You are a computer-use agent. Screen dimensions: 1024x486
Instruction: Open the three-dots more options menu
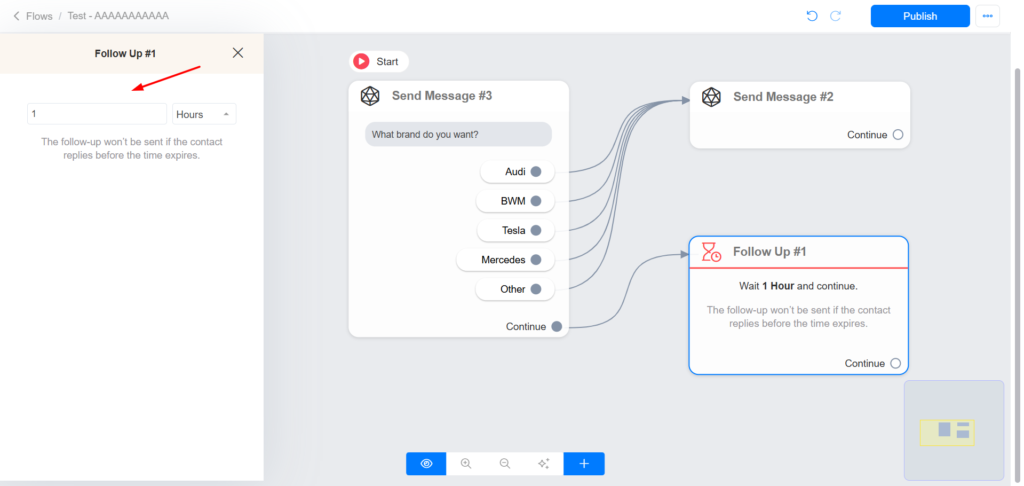(x=988, y=16)
